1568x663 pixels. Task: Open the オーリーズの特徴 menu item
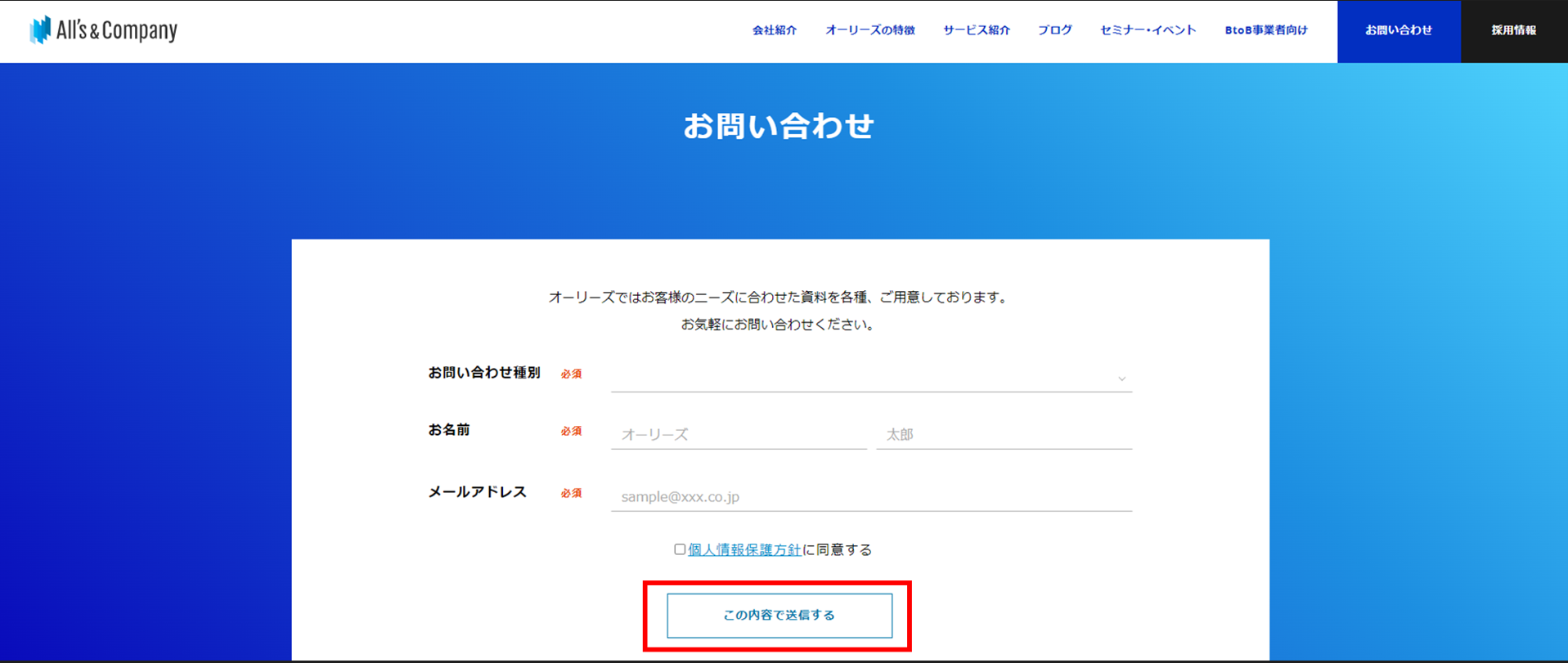pyautogui.click(x=870, y=30)
